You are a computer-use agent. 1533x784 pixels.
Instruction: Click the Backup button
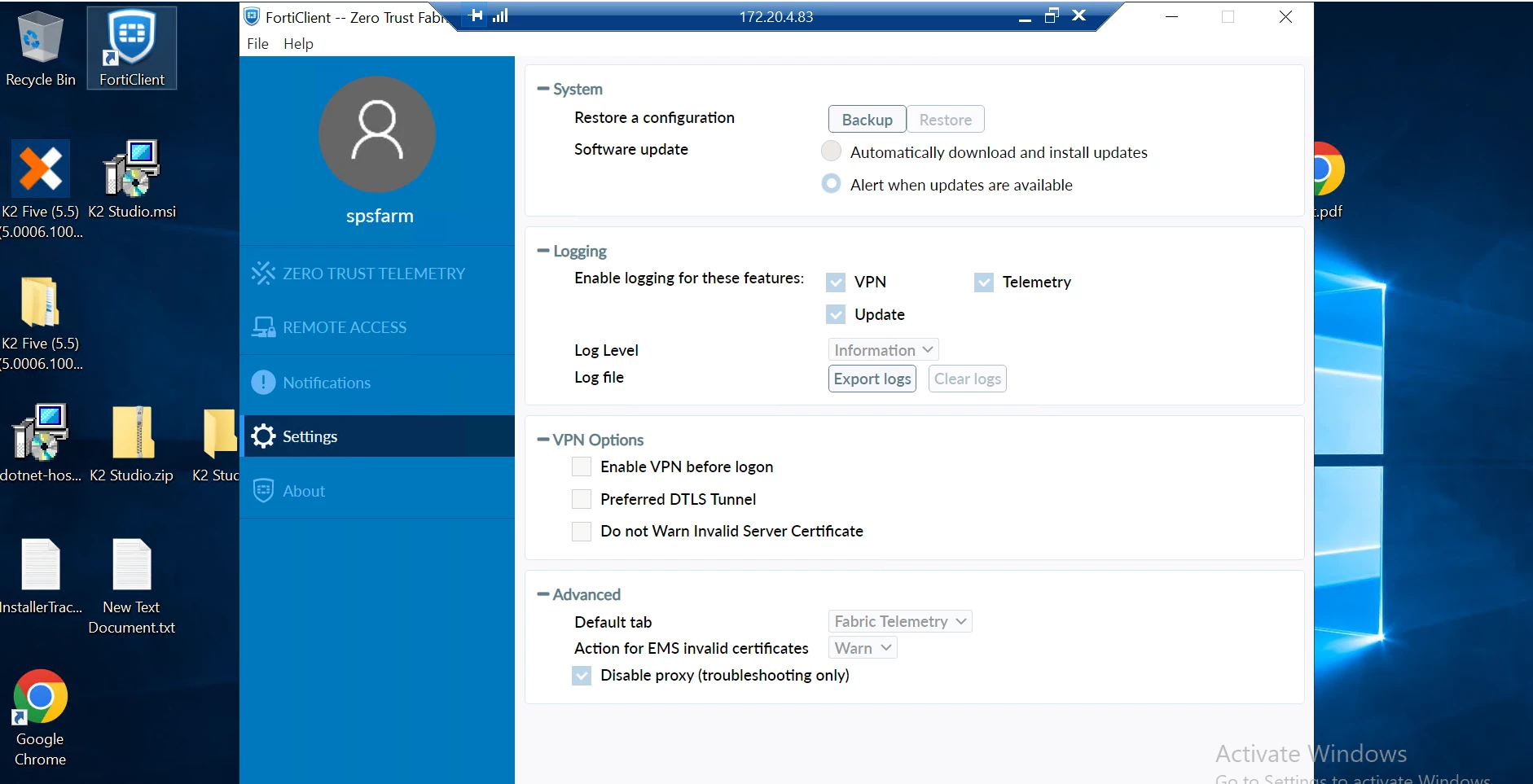tap(867, 120)
